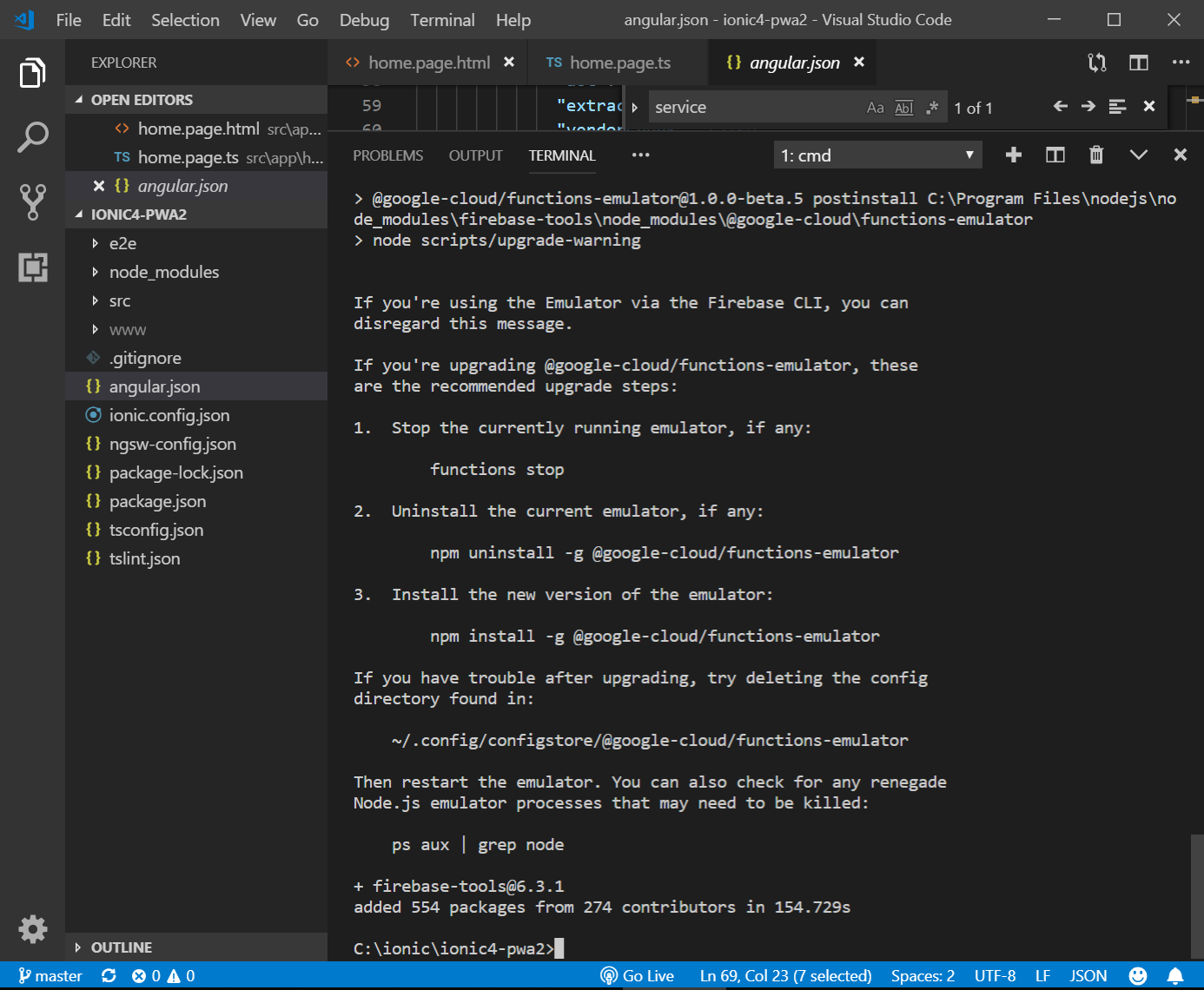Collapse the IONIC4-PWA2 folder section
1204x990 pixels.
196,214
